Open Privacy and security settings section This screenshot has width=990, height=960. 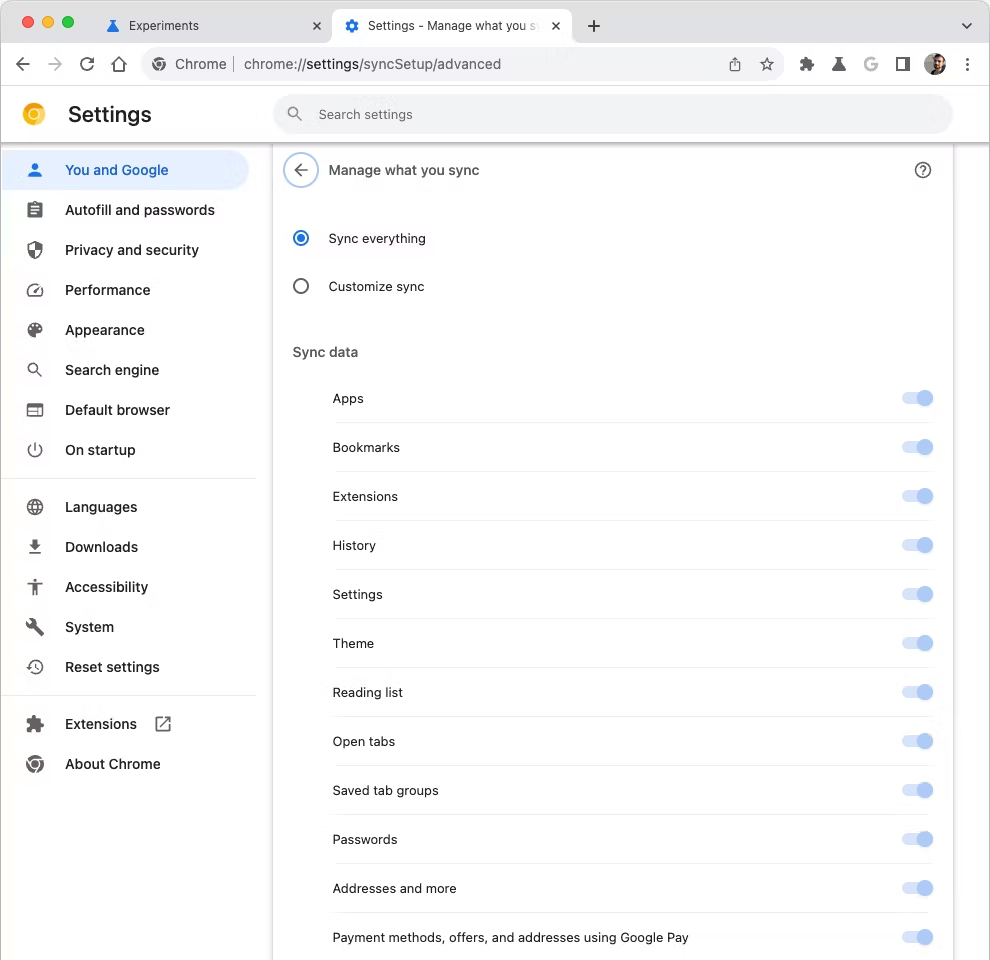(x=131, y=250)
